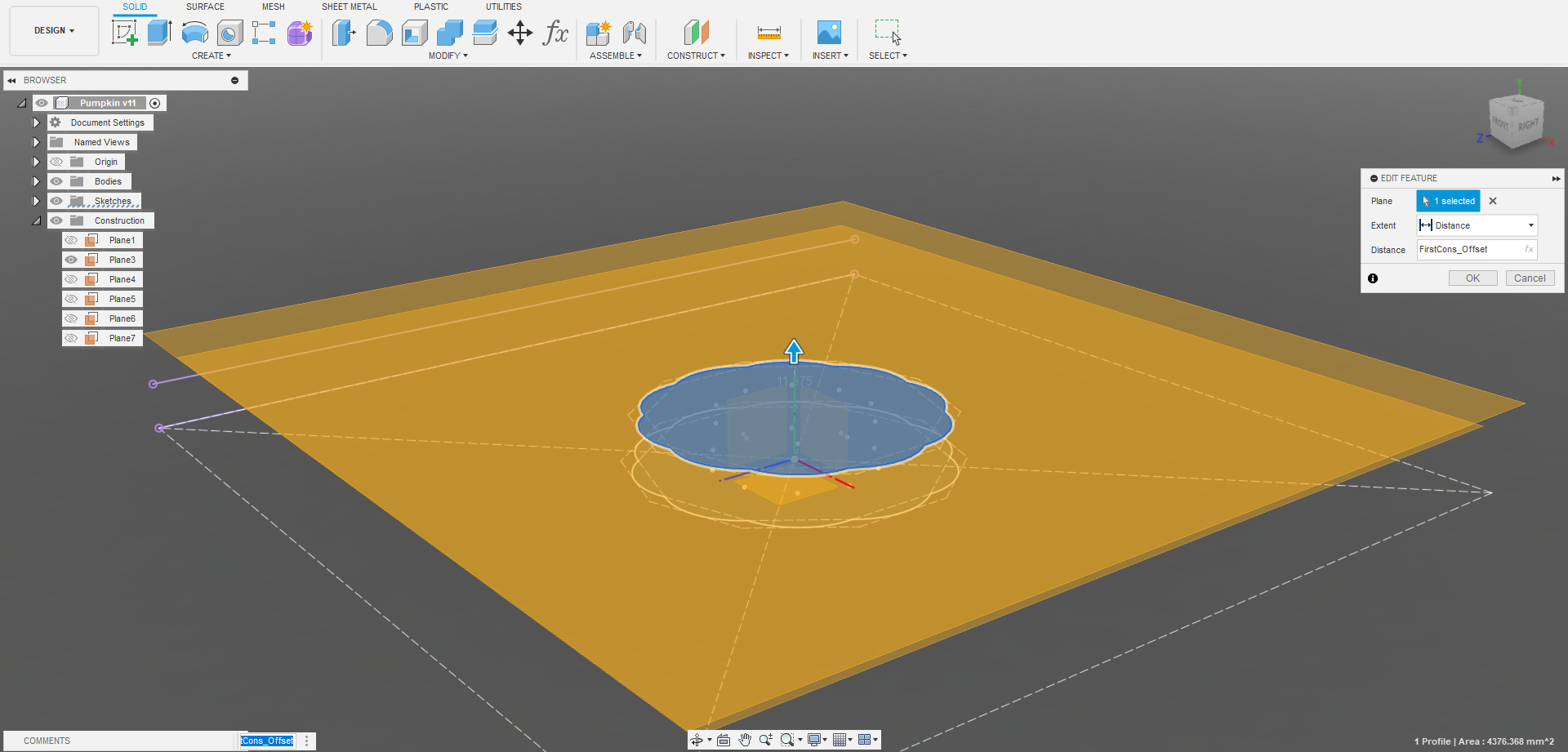The height and width of the screenshot is (752, 1568).
Task: Click the Distance input field
Action: (x=1477, y=250)
